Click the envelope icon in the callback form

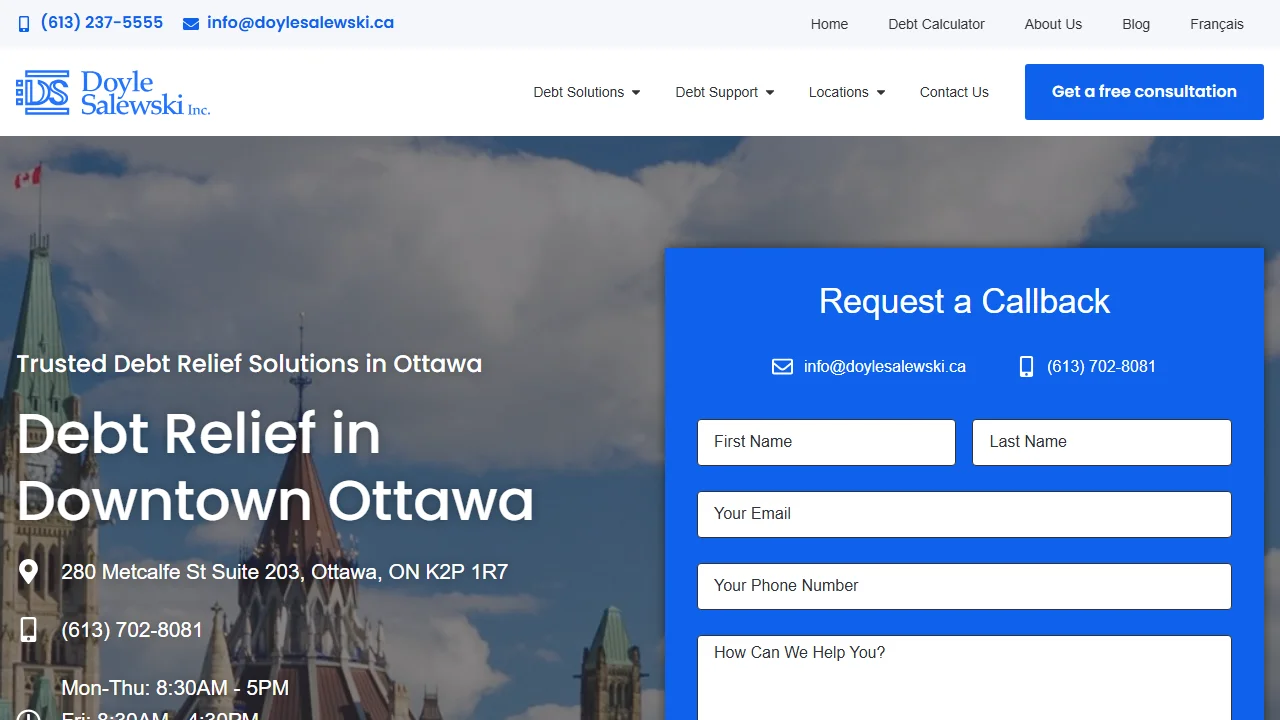(782, 367)
